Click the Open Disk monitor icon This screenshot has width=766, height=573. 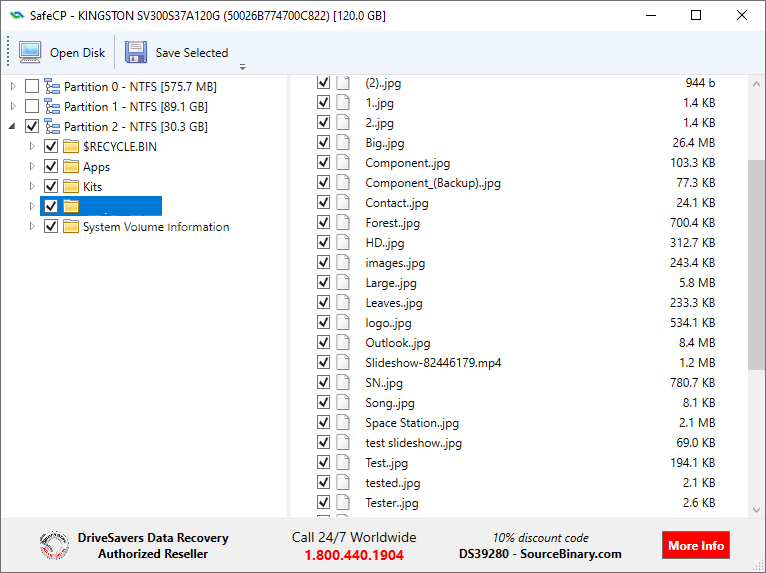(30, 52)
